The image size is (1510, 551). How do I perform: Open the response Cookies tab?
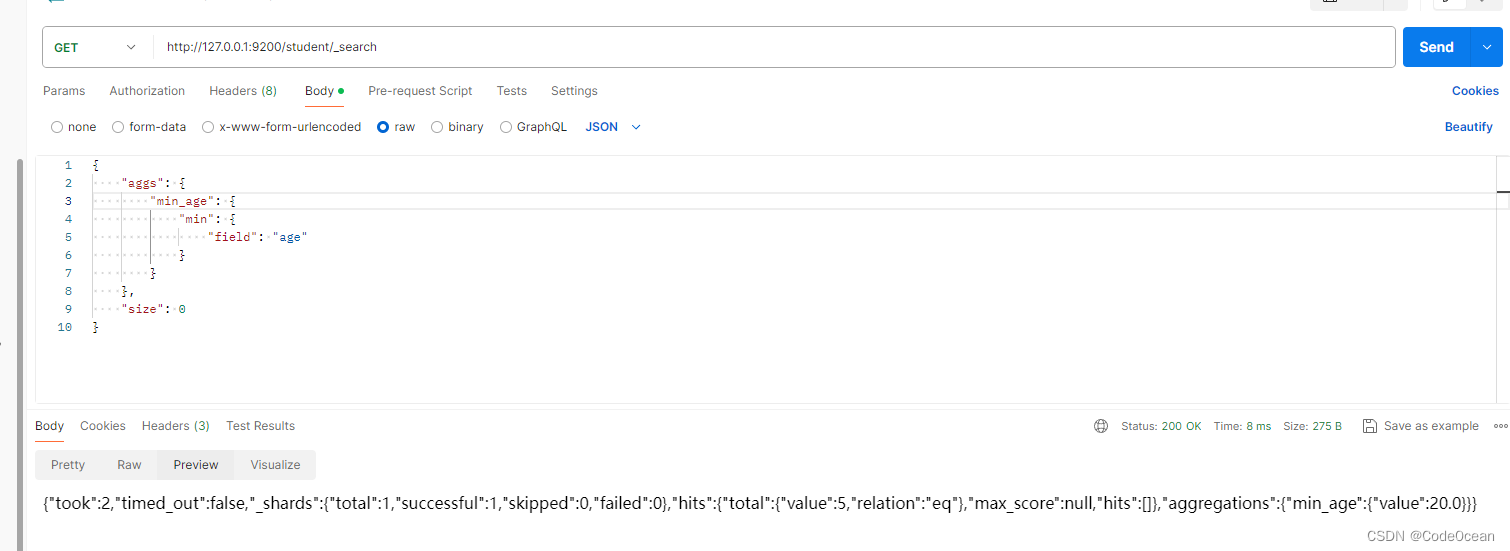point(103,426)
